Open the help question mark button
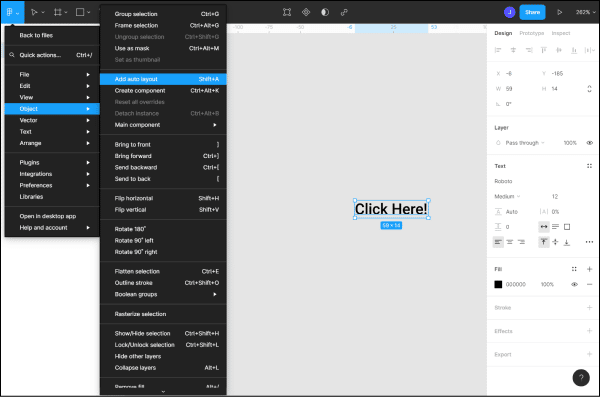This screenshot has height=397, width=600. pyautogui.click(x=581, y=378)
